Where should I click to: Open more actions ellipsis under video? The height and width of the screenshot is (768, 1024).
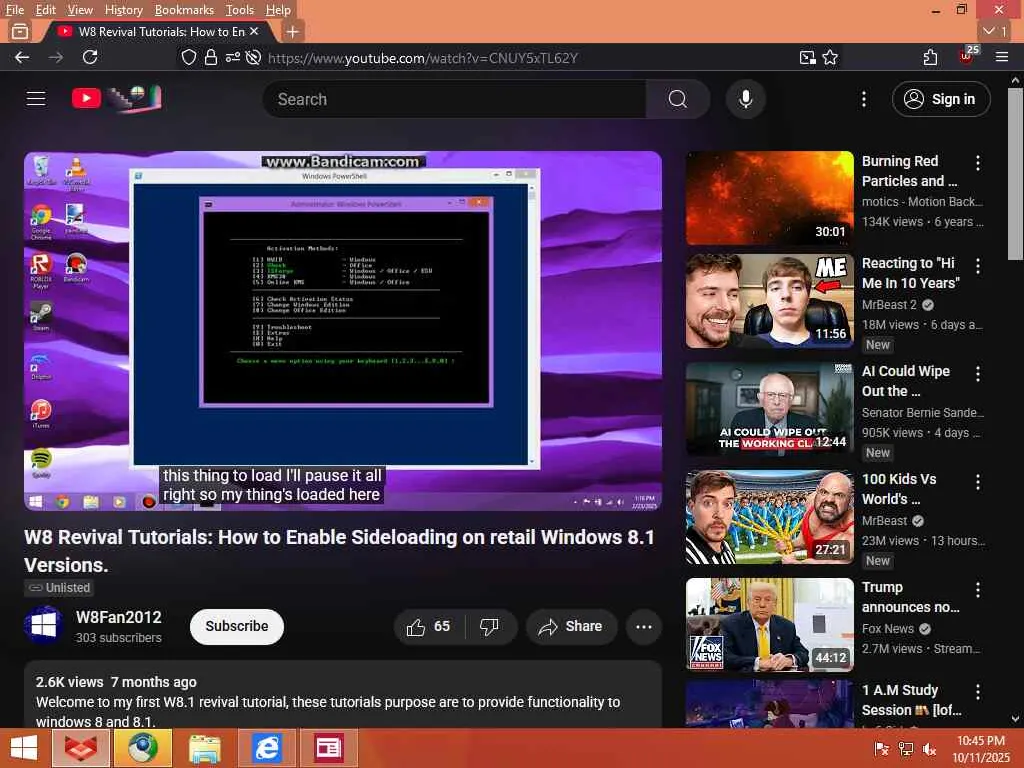[644, 627]
